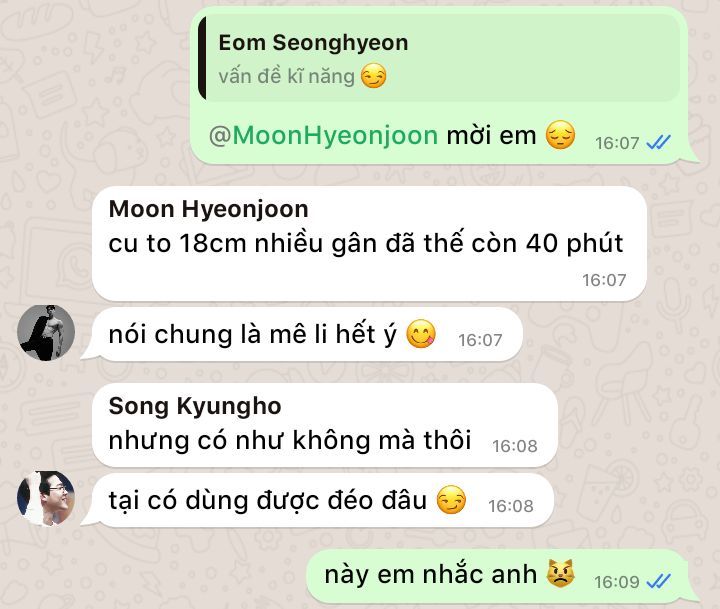720x609 pixels.
Task: Tap pensive face emoji after 'mời em'
Action: [560, 135]
